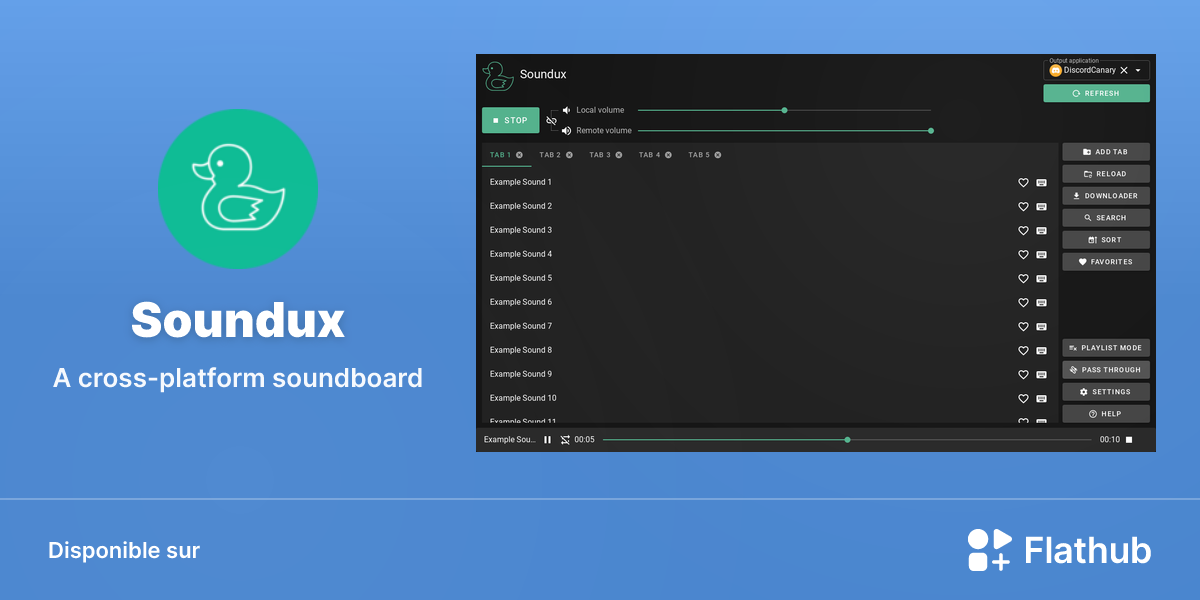This screenshot has width=1200, height=600.
Task: Favorite Example Sound 2 with heart icon
Action: point(1023,207)
